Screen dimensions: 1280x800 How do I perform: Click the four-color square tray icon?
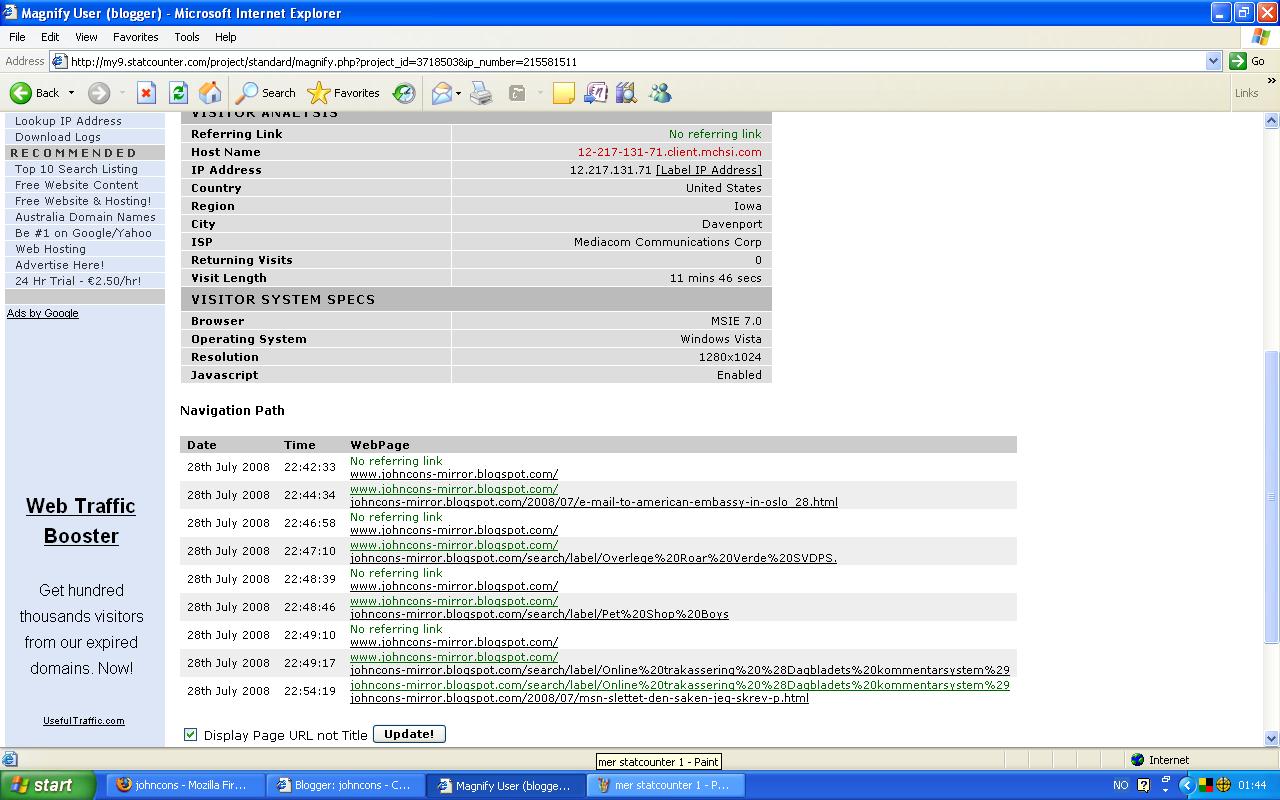click(x=1206, y=785)
